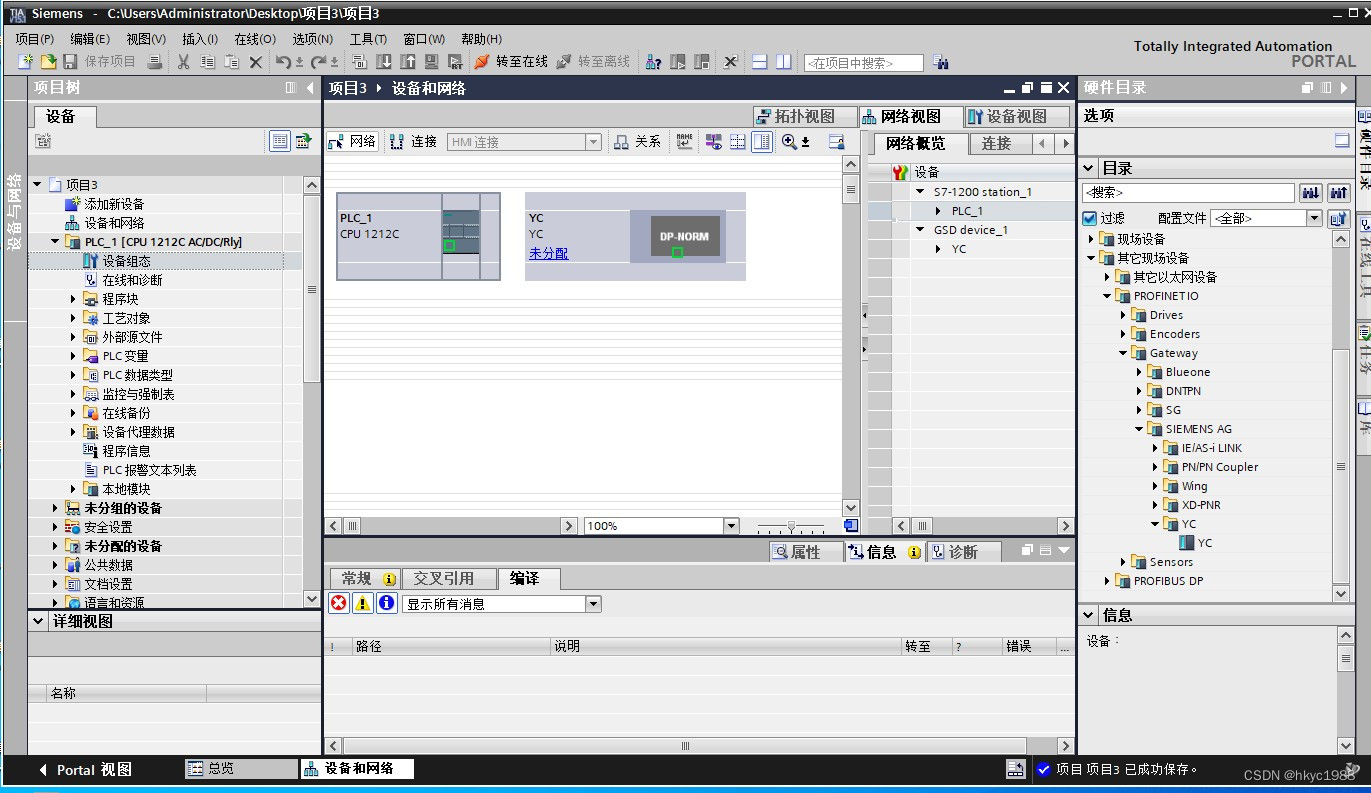
Task: Click split editor vertically icon
Action: (783, 62)
